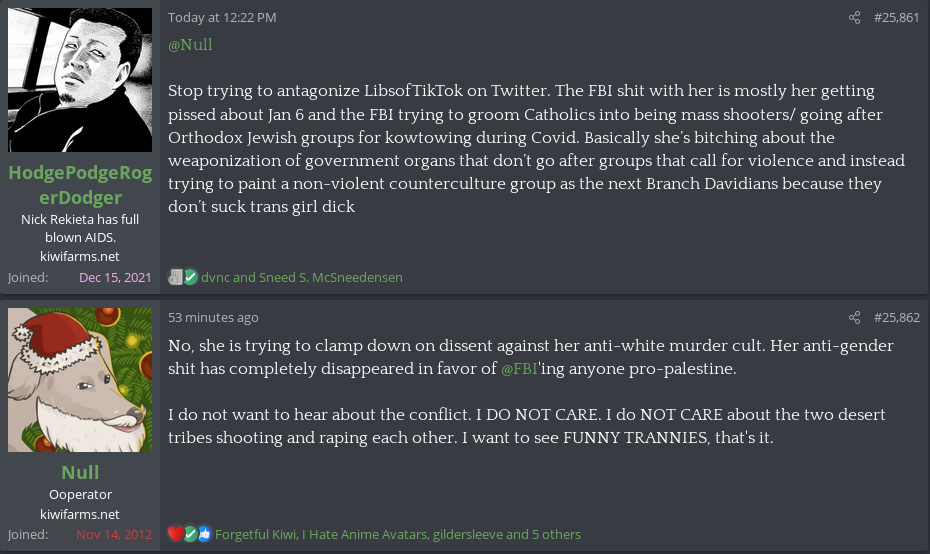Viewport: 930px width, 554px height.
Task: View reactions from dvnc and Sneed S. McSneedensen
Action: 302,277
